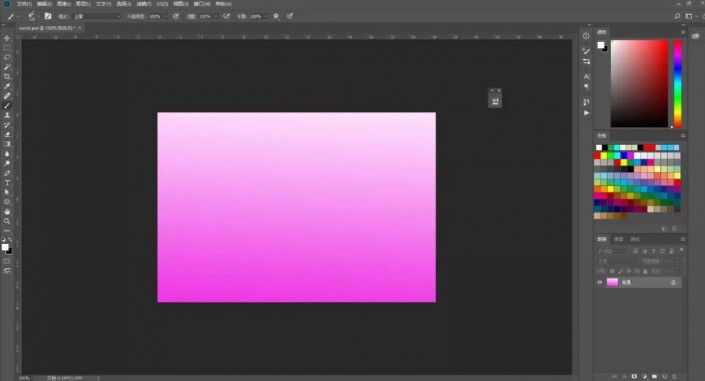Open the File menu
The height and width of the screenshot is (381, 705).
coord(24,4)
